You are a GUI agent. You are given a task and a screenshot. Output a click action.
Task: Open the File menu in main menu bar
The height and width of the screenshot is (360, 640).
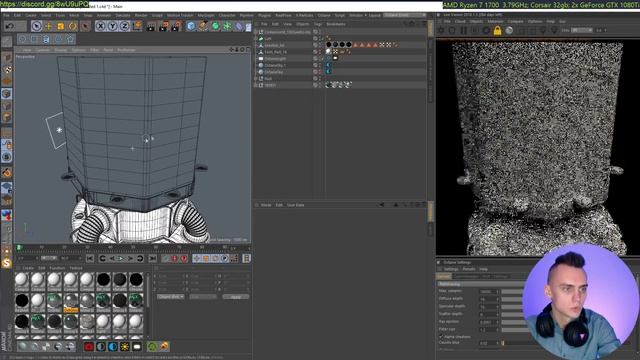(6, 16)
